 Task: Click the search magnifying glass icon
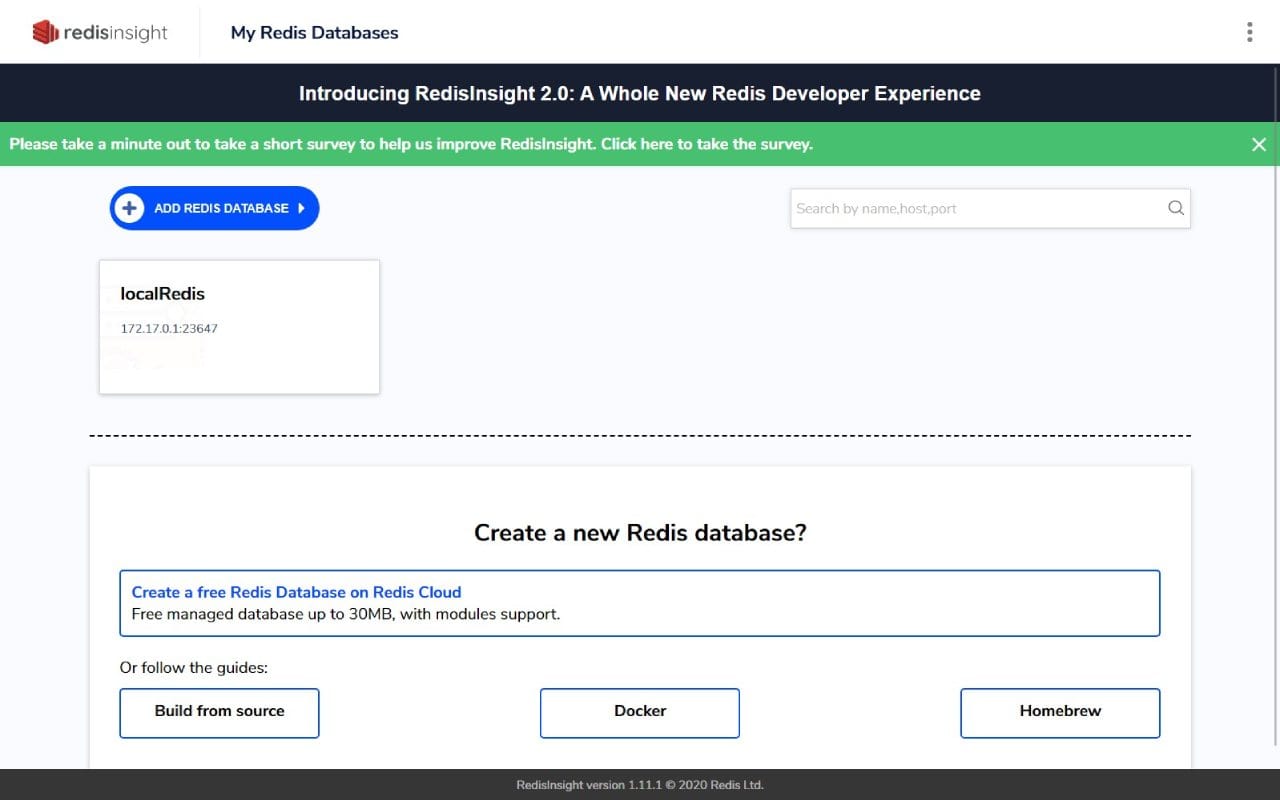click(x=1175, y=208)
